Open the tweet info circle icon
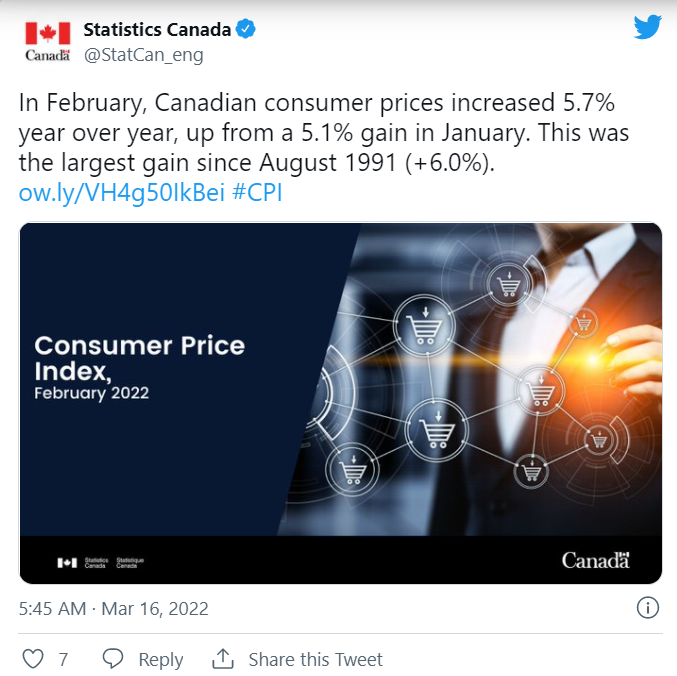677x676 pixels. [648, 608]
